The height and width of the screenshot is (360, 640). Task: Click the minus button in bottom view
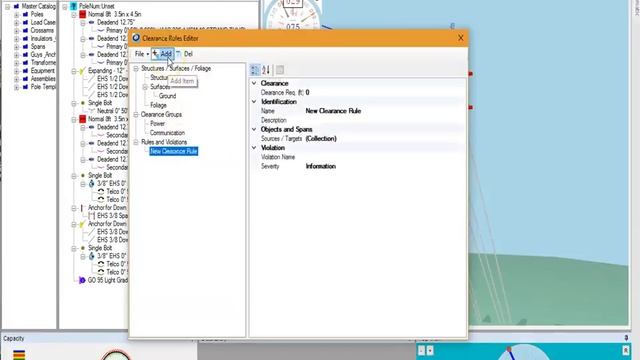pos(422,351)
